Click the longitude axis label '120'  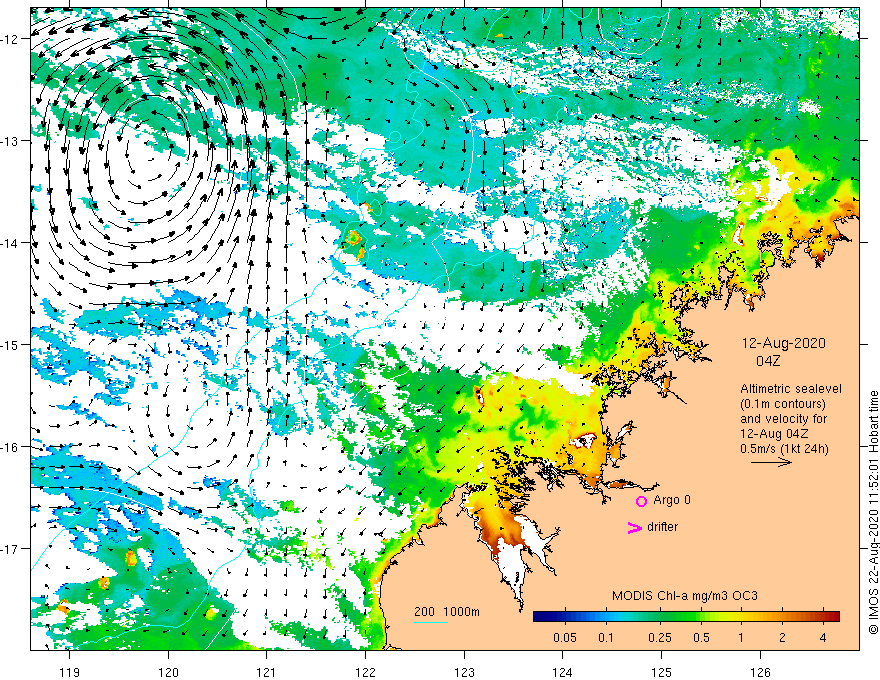(168, 672)
